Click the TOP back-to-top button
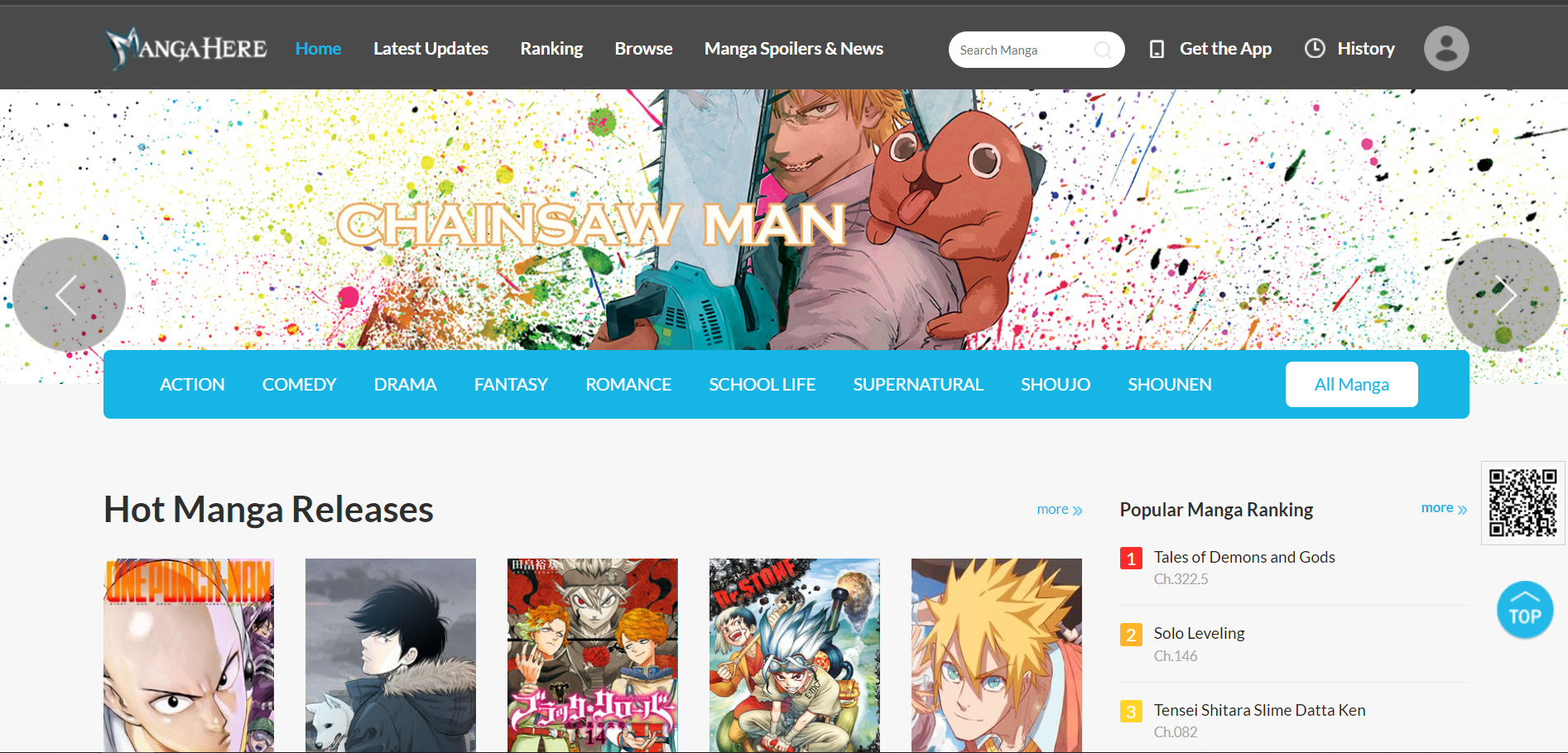Screen dimensions: 1568x753 pos(1524,610)
